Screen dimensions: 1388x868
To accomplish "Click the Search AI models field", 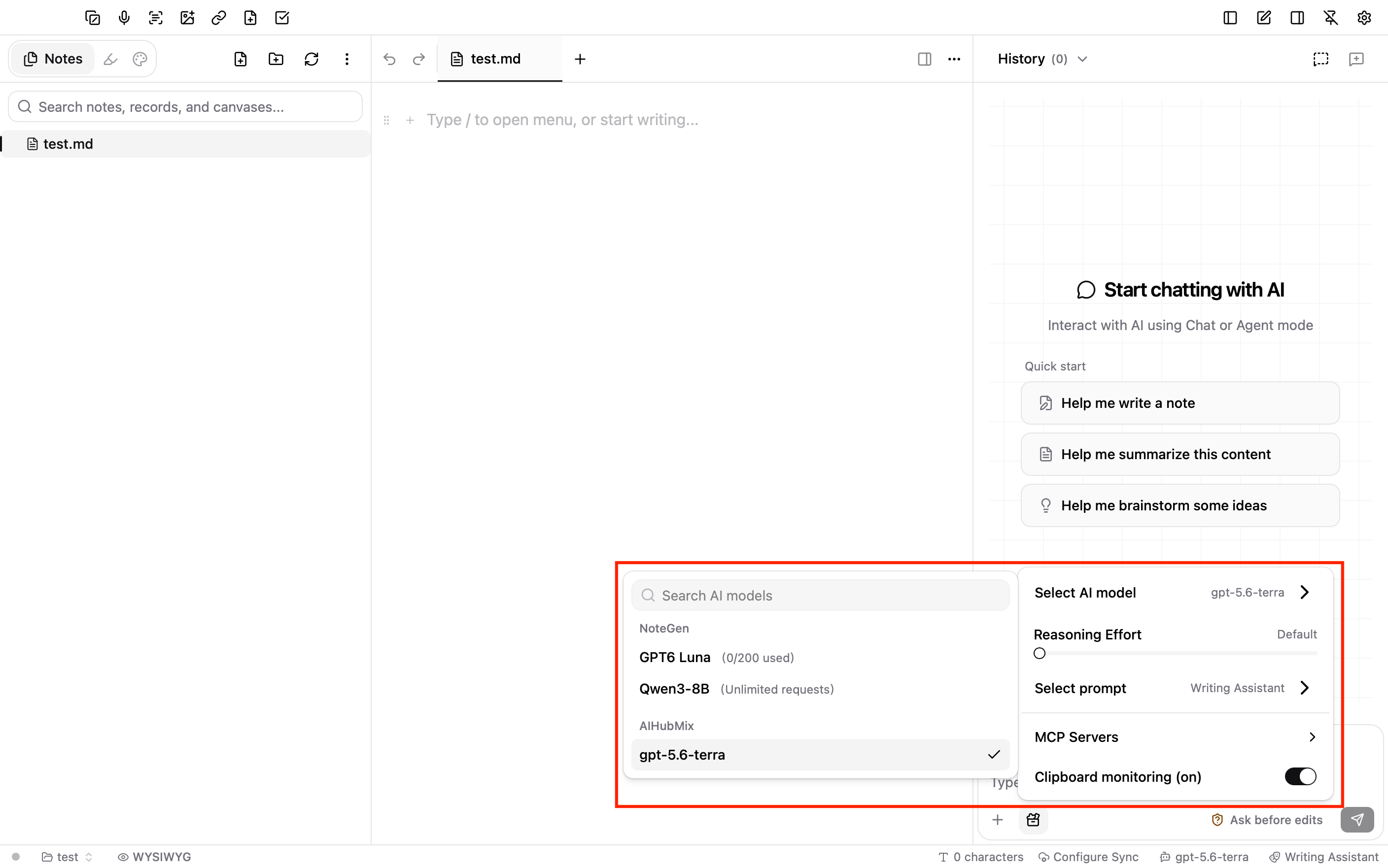I will (820, 595).
